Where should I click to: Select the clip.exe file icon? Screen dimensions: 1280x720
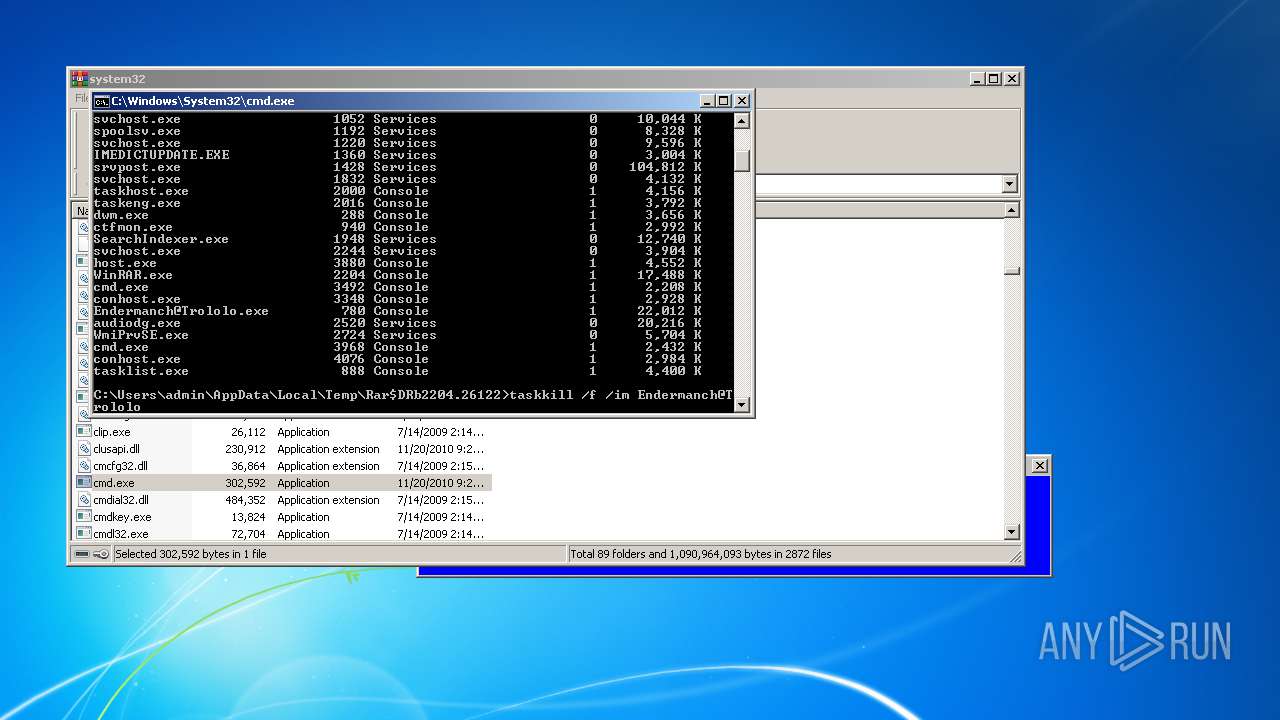click(x=84, y=432)
